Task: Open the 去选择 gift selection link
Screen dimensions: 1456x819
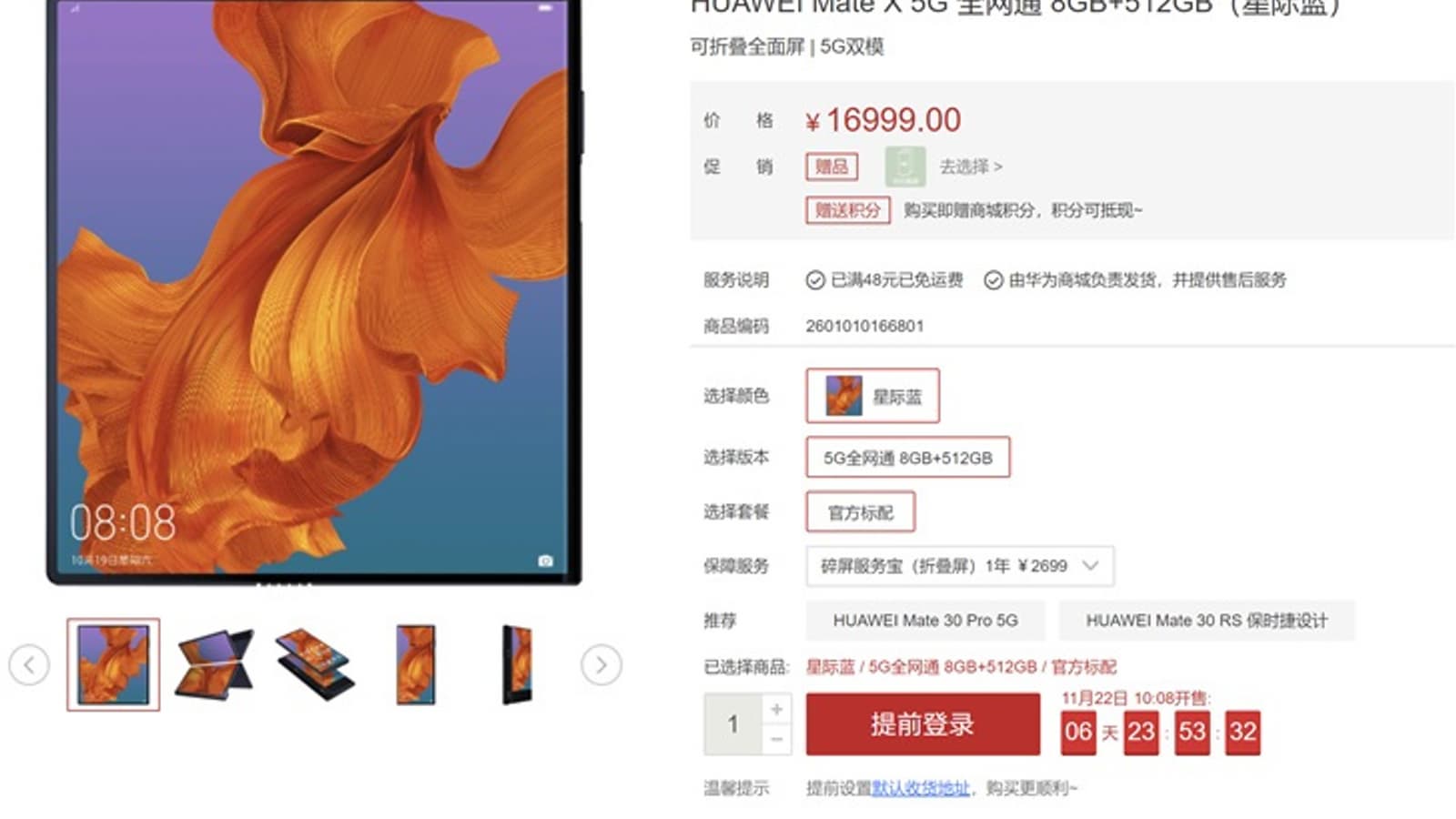Action: tap(971, 167)
